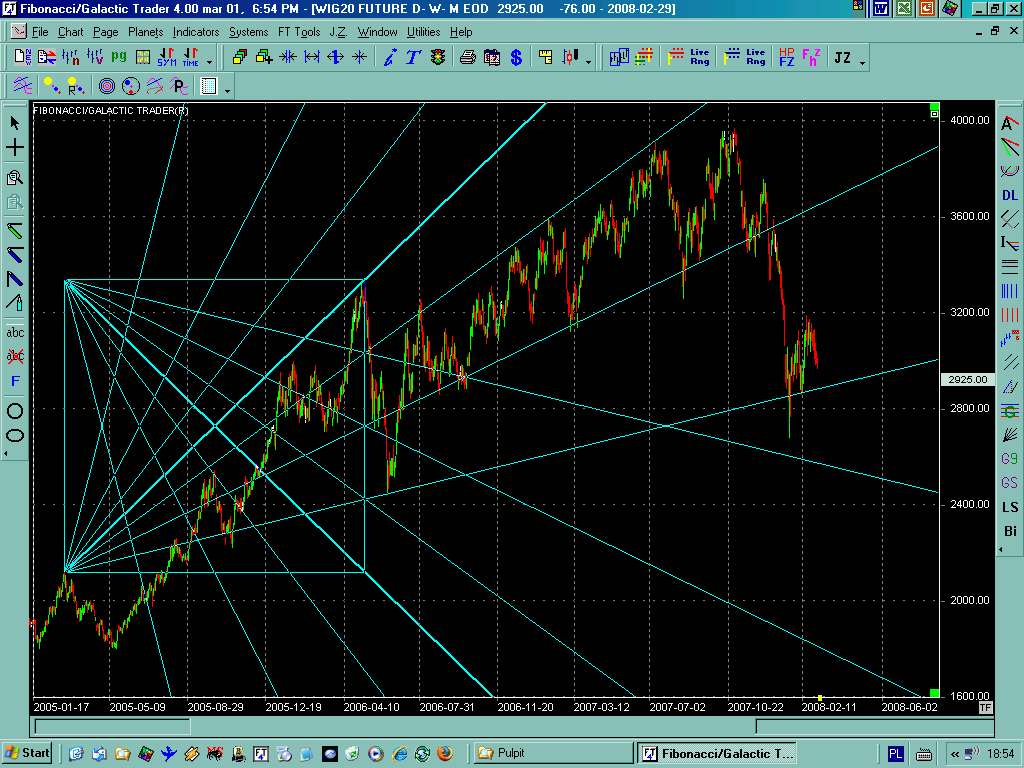1024x768 pixels.
Task: Click the SYM symbol toolbar icon
Action: 166,57
